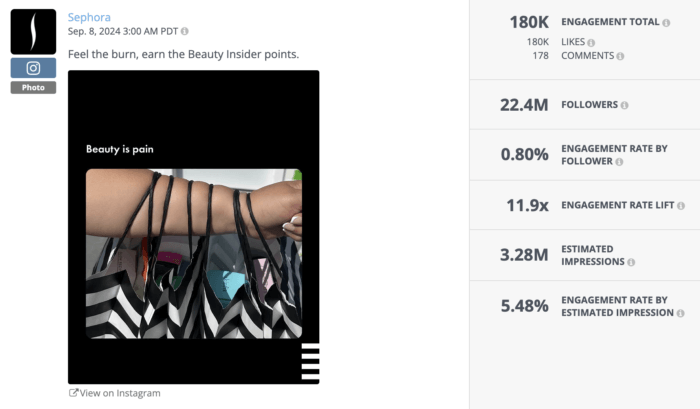Viewport: 700px width, 409px height.
Task: Click the info icon next to Comments
Action: 620,56
